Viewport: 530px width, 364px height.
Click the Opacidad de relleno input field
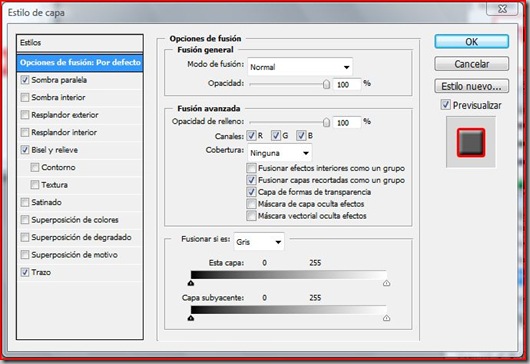[x=347, y=123]
